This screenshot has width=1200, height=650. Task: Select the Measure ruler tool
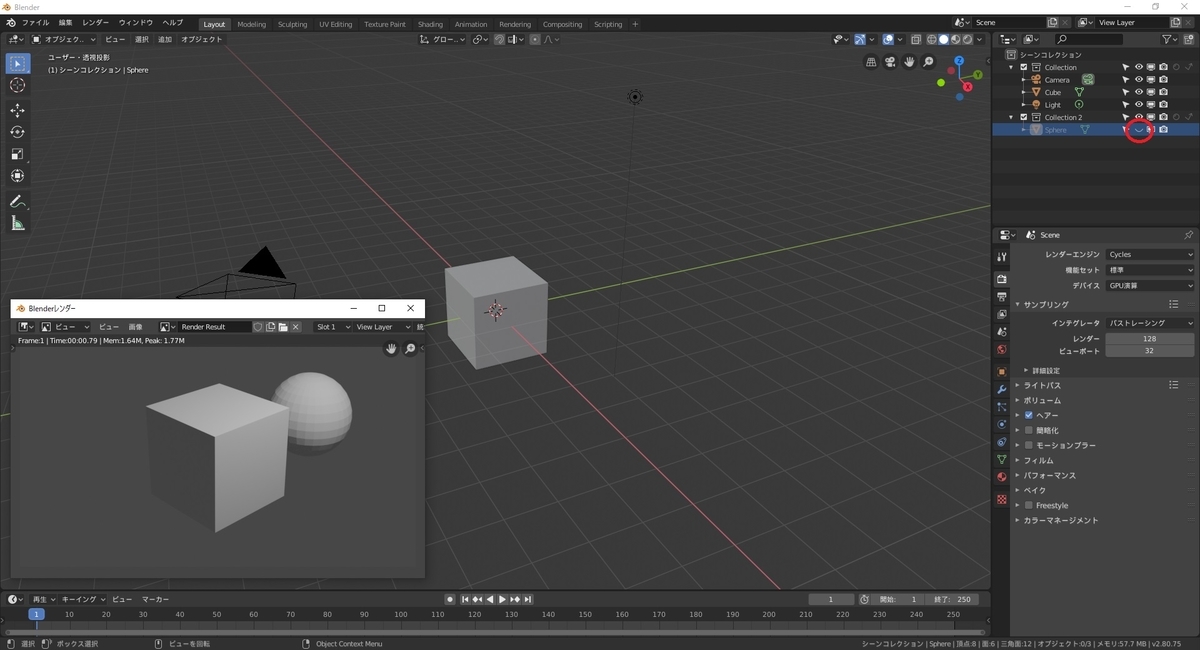click(x=17, y=223)
